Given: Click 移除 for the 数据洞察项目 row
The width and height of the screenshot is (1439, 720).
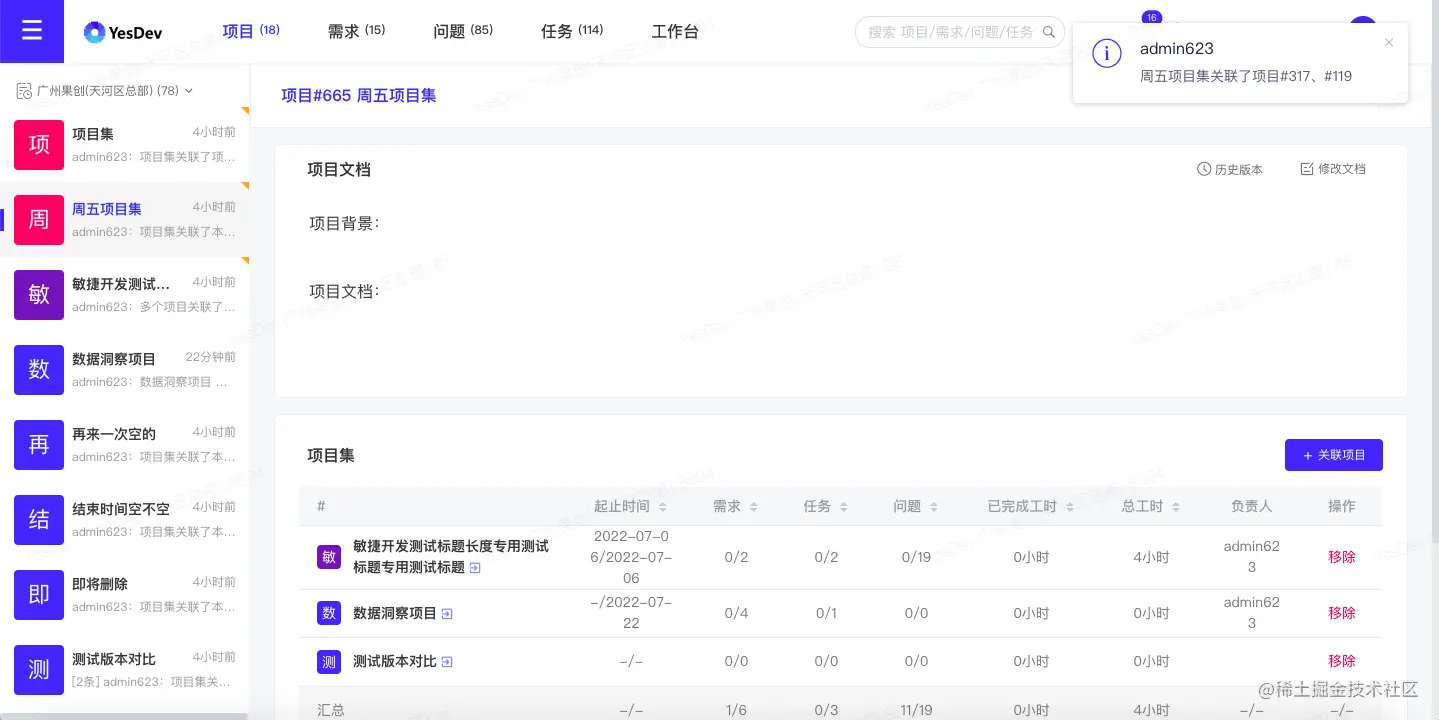Looking at the screenshot, I should click(x=1341, y=613).
